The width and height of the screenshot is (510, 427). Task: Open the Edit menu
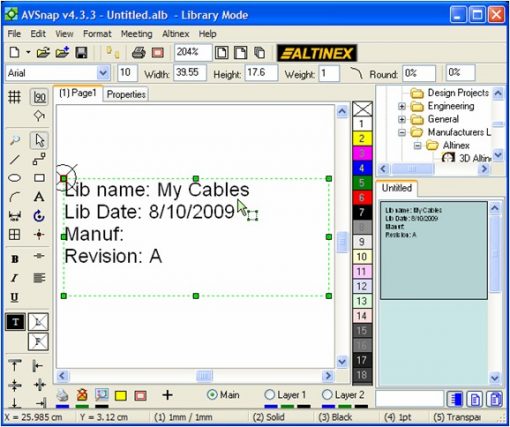tap(38, 34)
